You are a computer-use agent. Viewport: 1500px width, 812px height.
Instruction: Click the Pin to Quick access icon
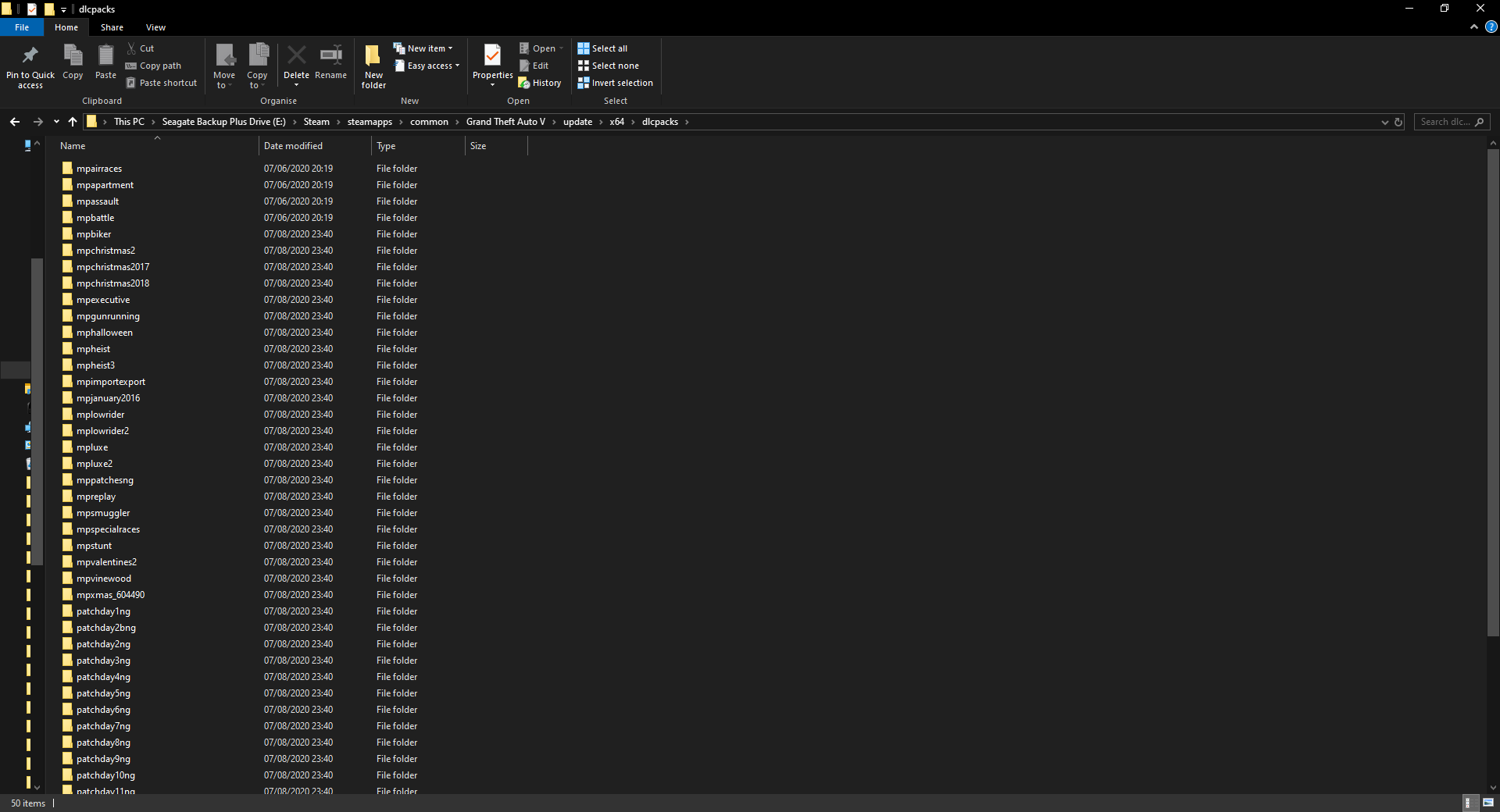[30, 55]
